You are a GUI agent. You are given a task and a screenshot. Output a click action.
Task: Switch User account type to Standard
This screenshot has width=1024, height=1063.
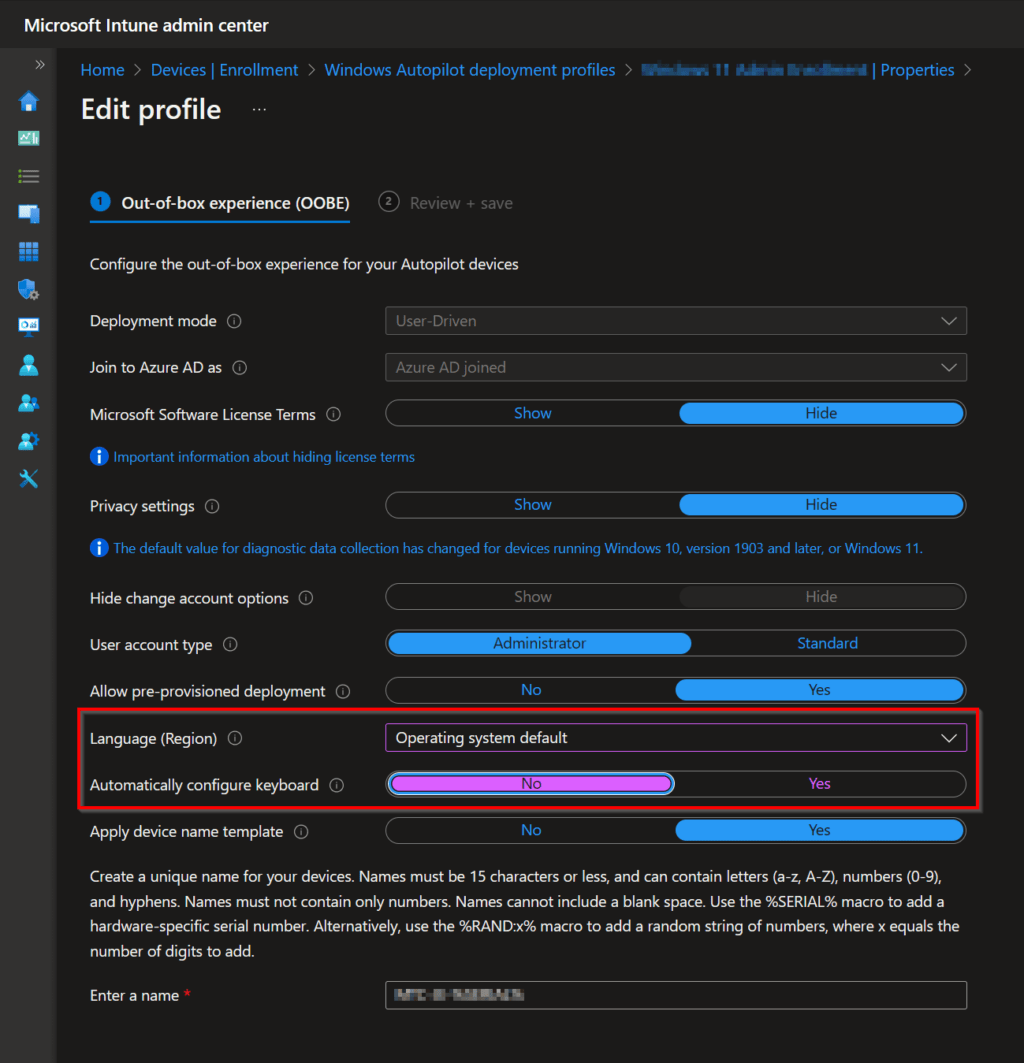pos(827,643)
